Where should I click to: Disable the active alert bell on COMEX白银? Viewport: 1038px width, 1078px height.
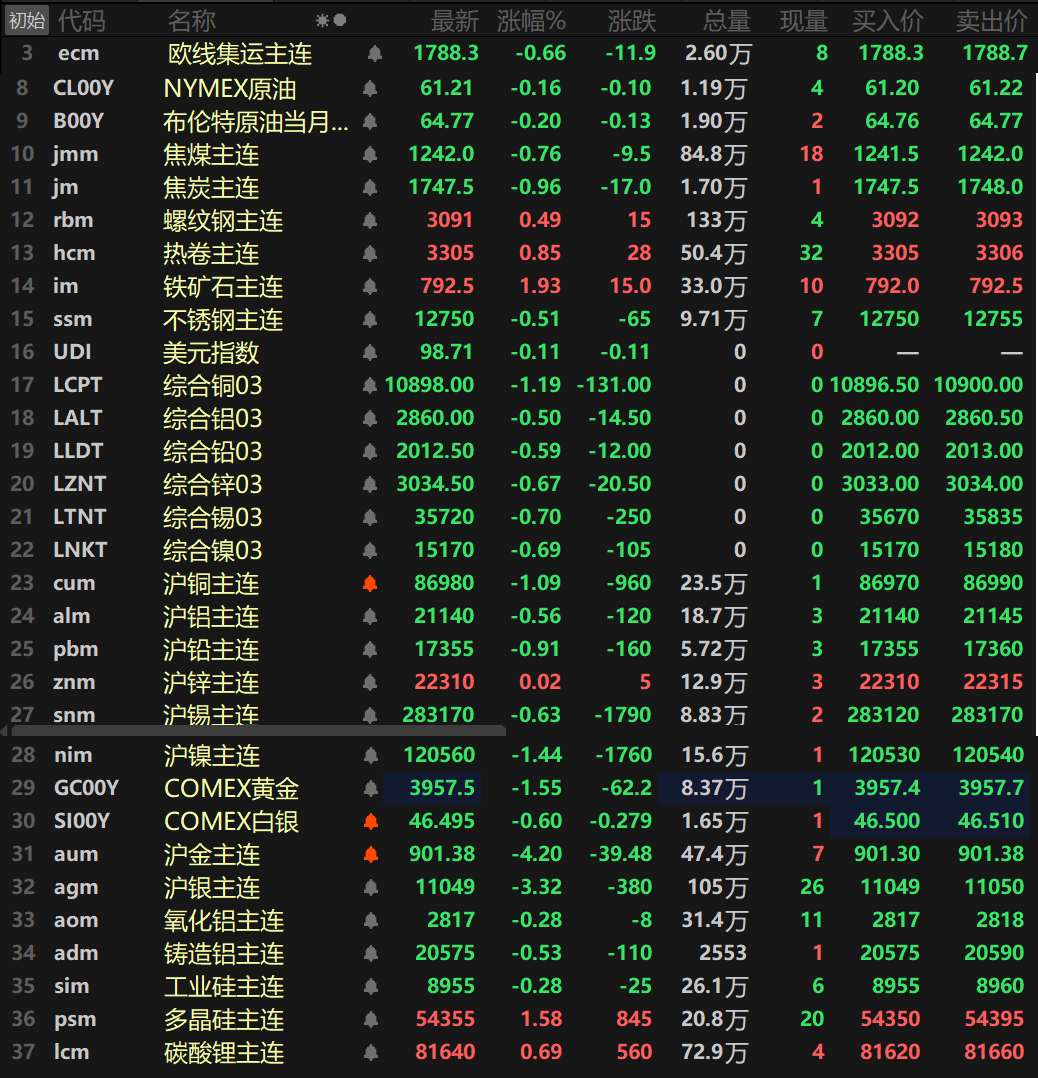pos(371,822)
